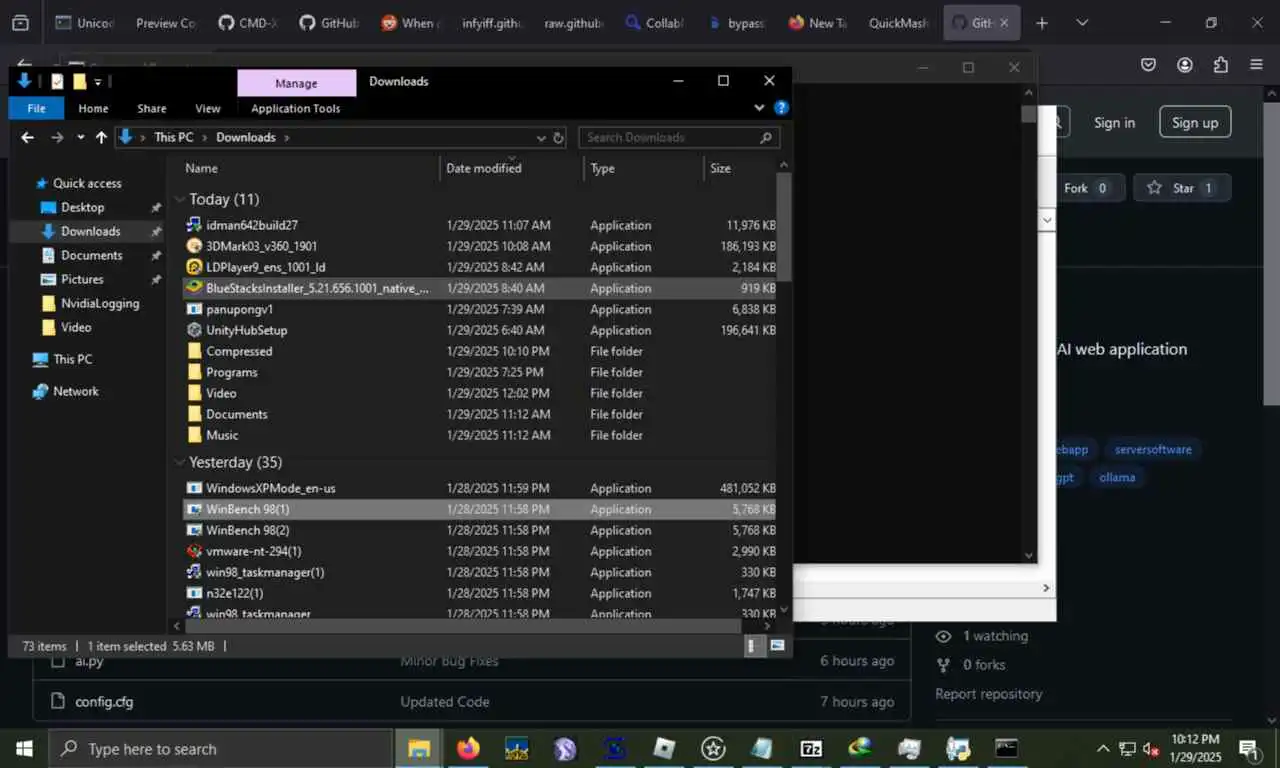
Task: Click the Sign up button on GitHub
Action: tap(1195, 122)
